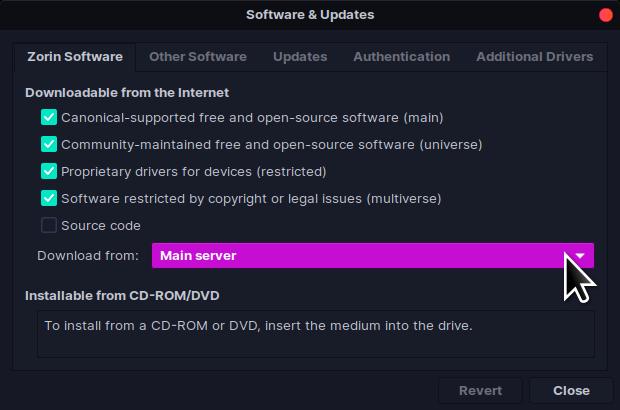The height and width of the screenshot is (410, 620).
Task: Click the 'Download from:' label
Action: [88, 255]
